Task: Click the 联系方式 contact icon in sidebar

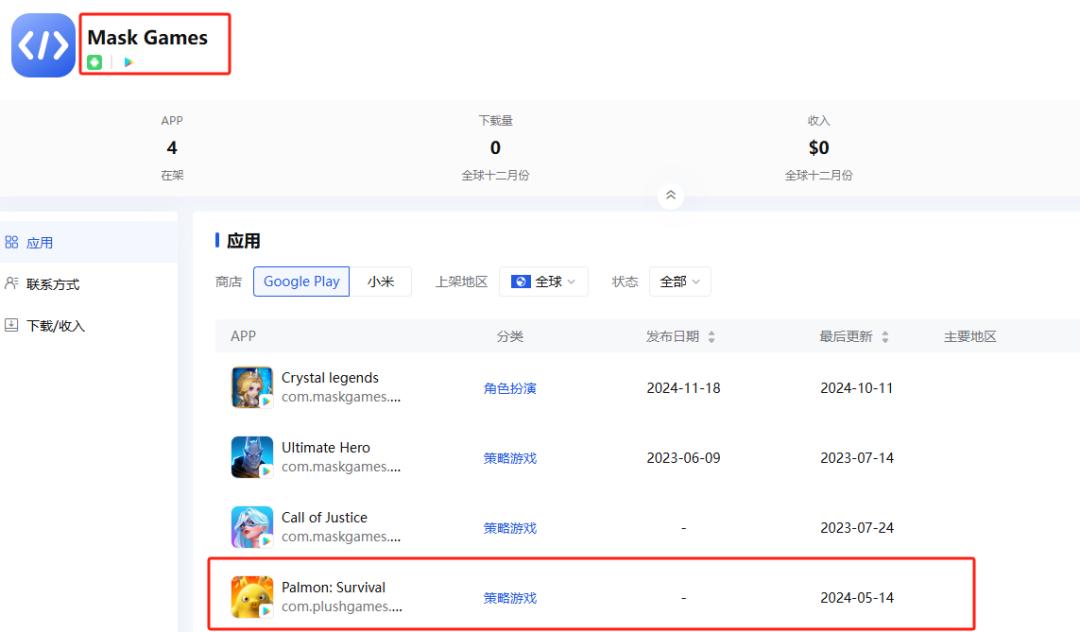Action: 12,283
